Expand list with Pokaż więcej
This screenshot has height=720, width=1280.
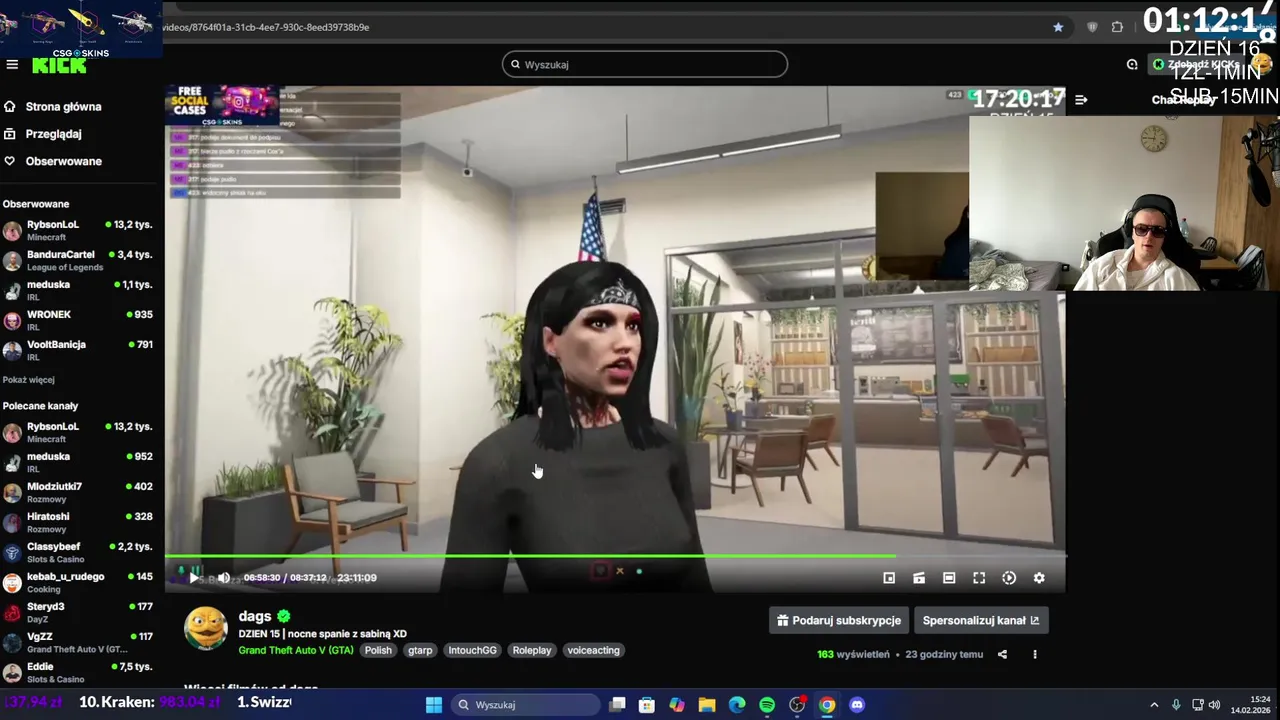28,380
